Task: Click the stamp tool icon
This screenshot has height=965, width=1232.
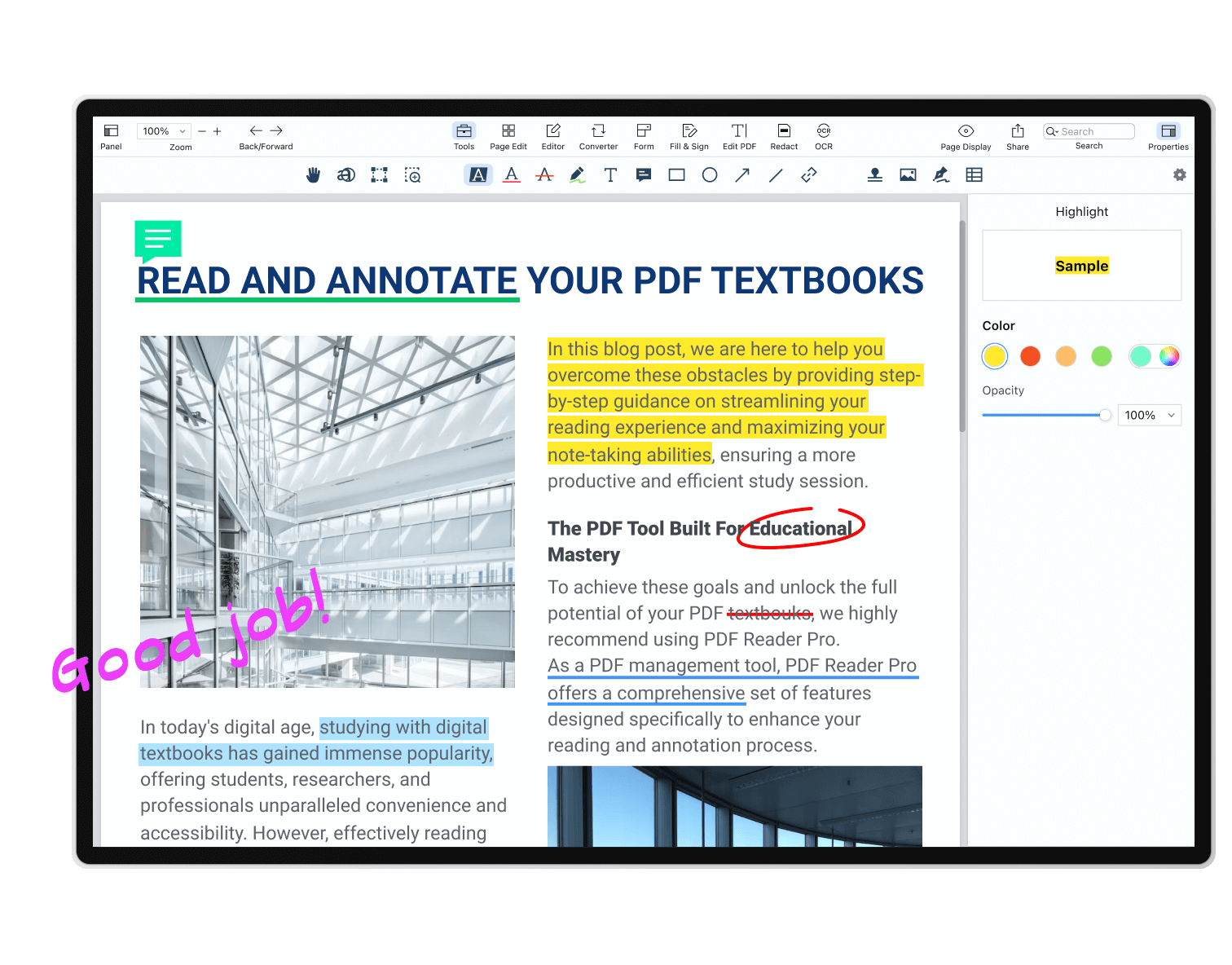Action: 874,175
